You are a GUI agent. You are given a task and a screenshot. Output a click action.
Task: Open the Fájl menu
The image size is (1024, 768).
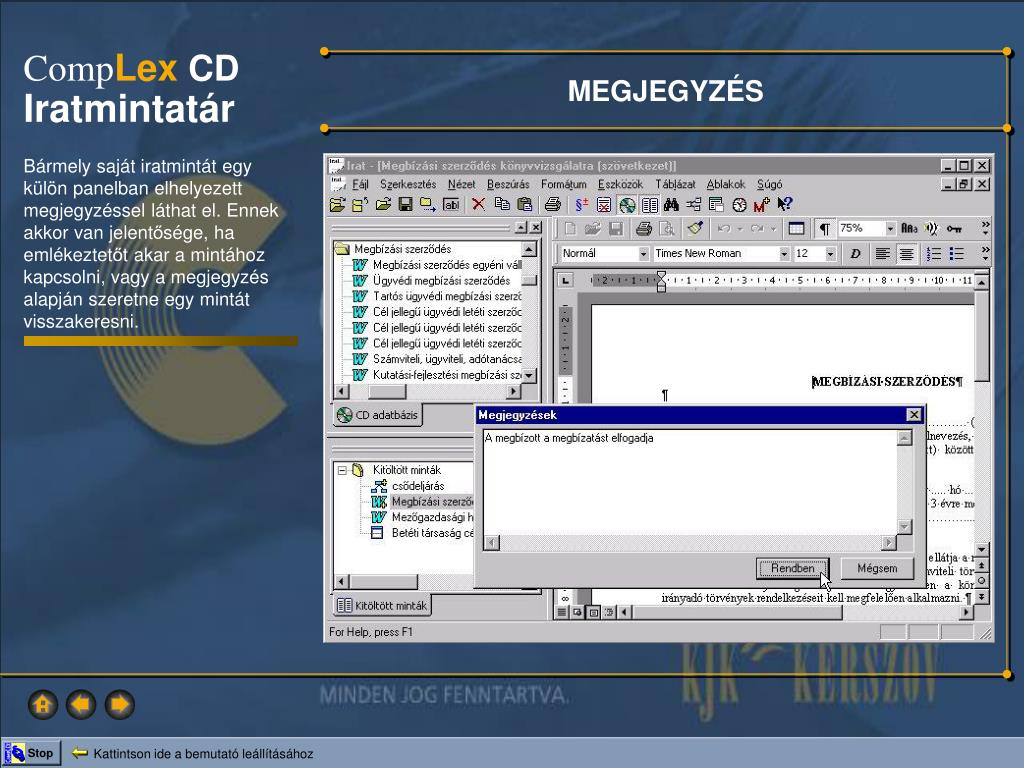[x=360, y=184]
